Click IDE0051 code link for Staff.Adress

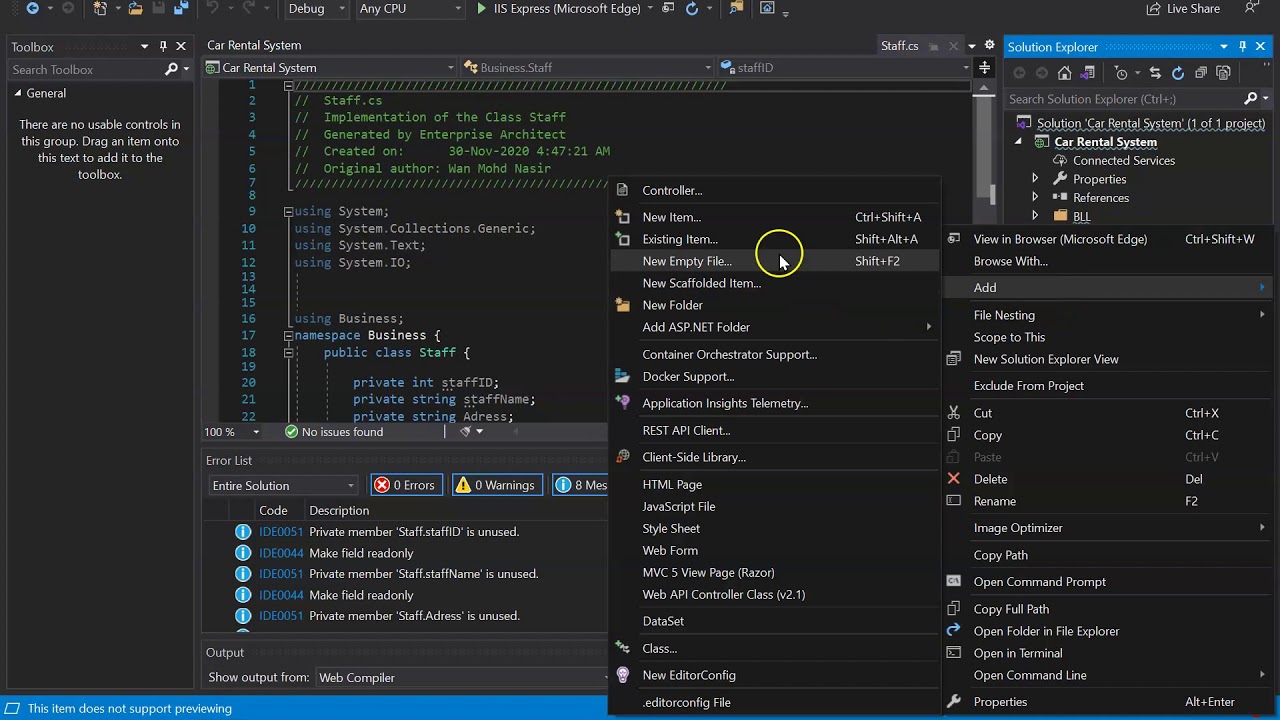point(280,616)
